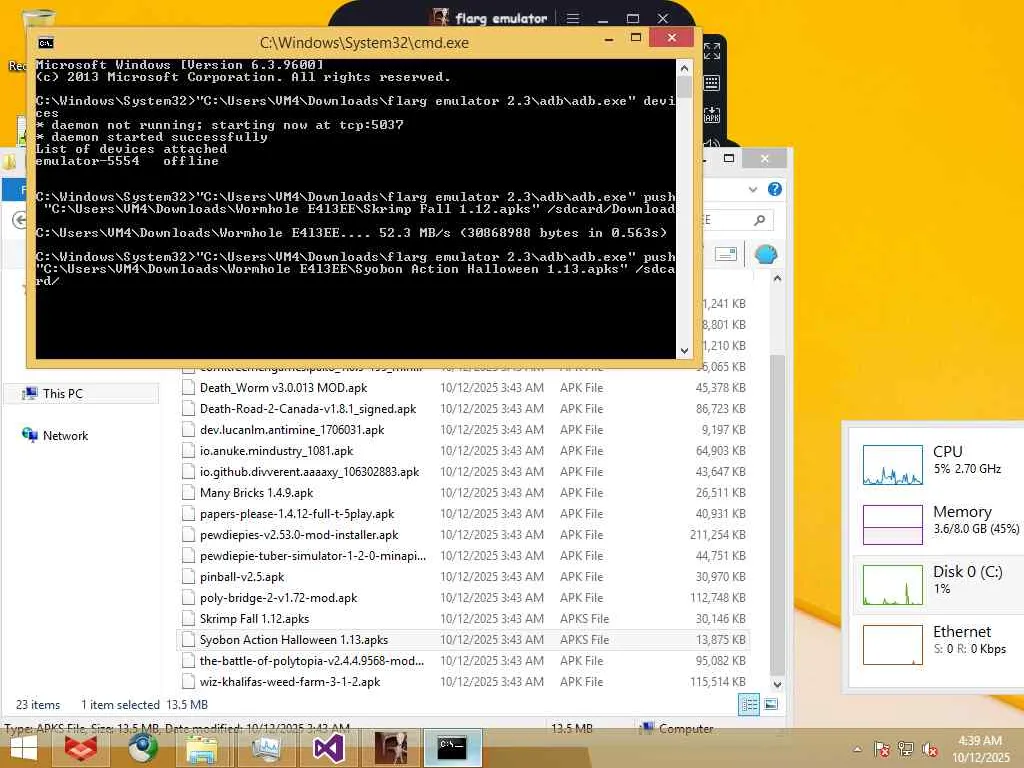The height and width of the screenshot is (768, 1024).
Task: Open the flarg emulator hamburger menu
Action: (573, 18)
